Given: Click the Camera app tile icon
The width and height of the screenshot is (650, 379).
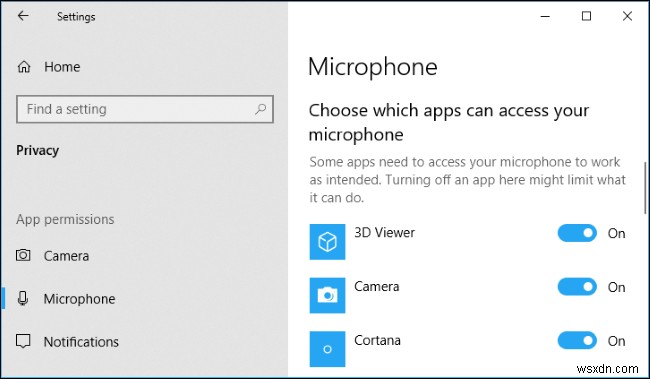Looking at the screenshot, I should click(x=327, y=295).
